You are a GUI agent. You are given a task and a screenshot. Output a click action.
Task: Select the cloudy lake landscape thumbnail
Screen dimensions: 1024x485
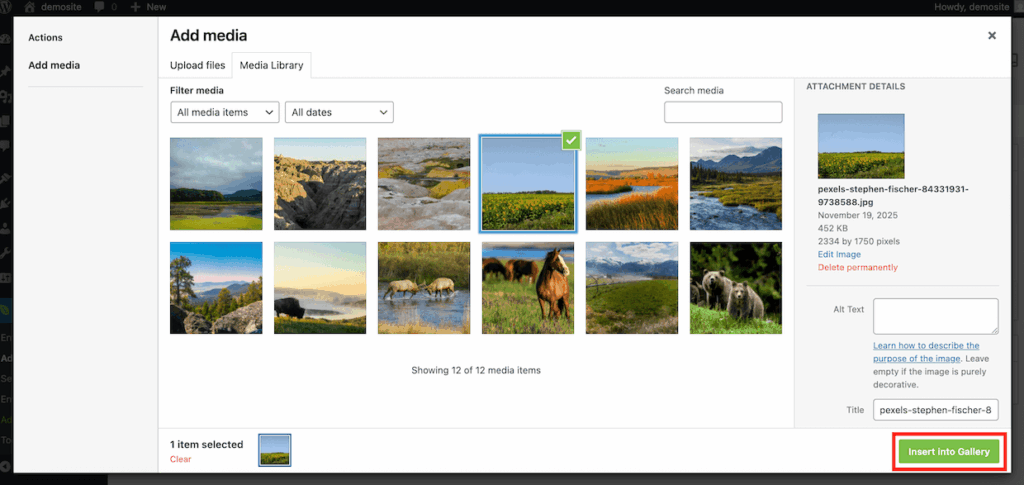tap(216, 183)
